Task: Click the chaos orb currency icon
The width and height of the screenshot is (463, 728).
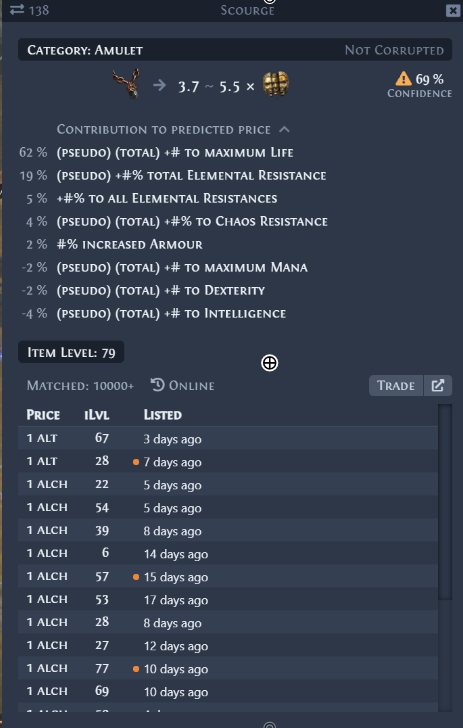Action: pos(276,84)
